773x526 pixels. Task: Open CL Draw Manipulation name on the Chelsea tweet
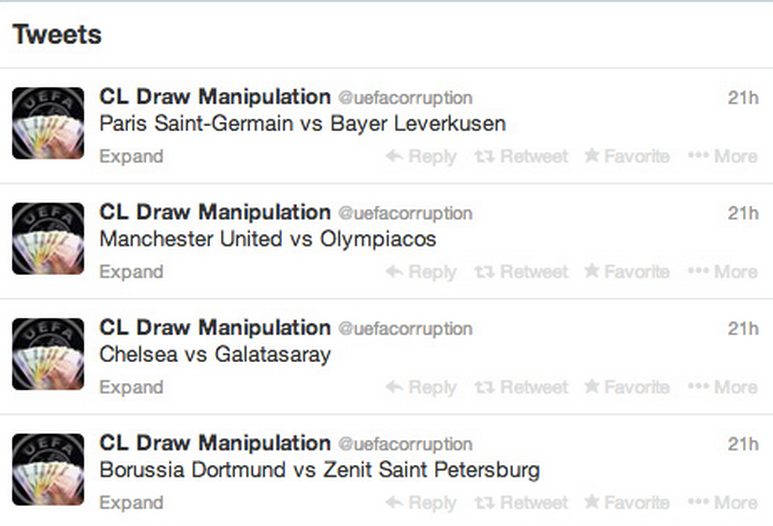215,328
